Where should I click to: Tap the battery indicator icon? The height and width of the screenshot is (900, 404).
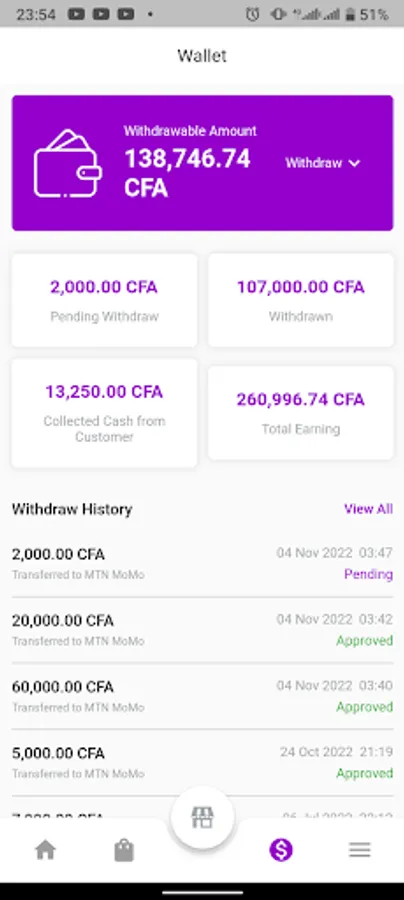point(350,14)
